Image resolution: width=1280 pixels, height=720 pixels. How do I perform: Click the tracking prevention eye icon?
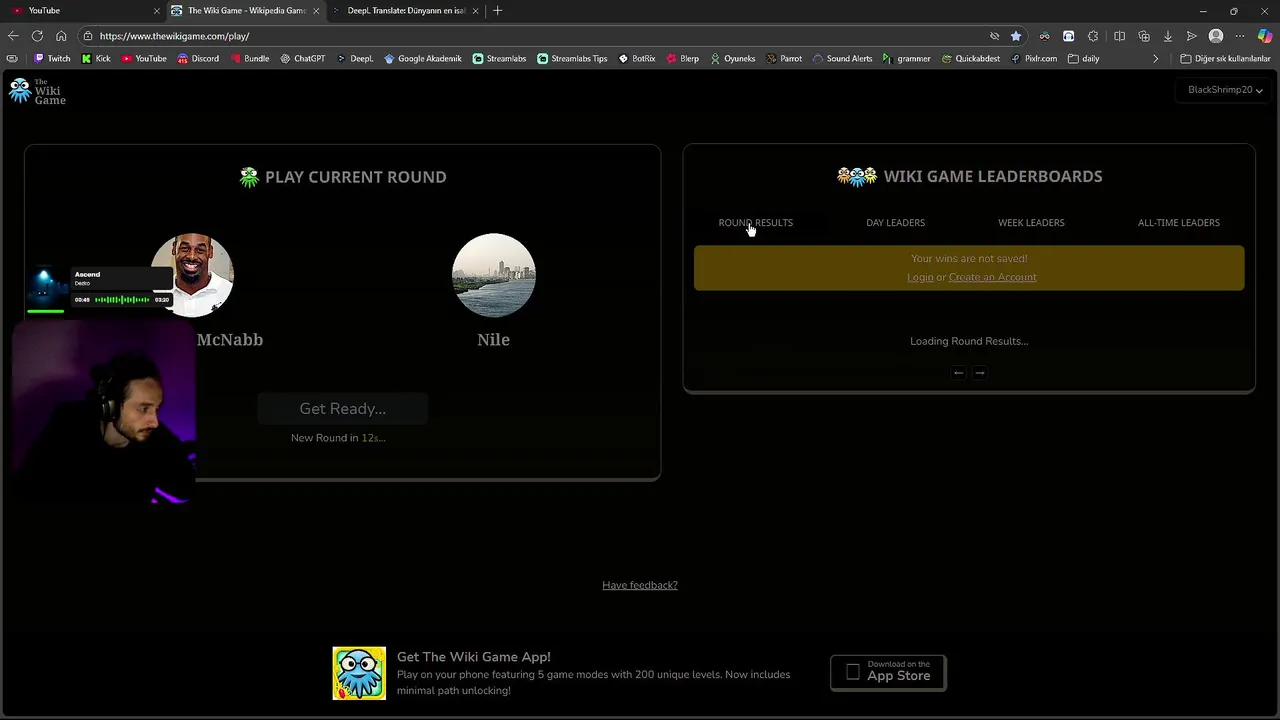(x=994, y=36)
